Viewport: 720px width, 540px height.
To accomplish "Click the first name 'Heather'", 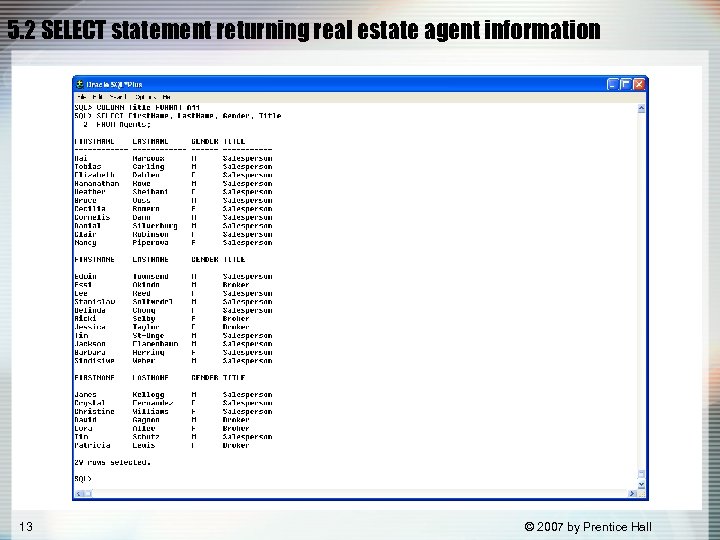I will 90,192.
